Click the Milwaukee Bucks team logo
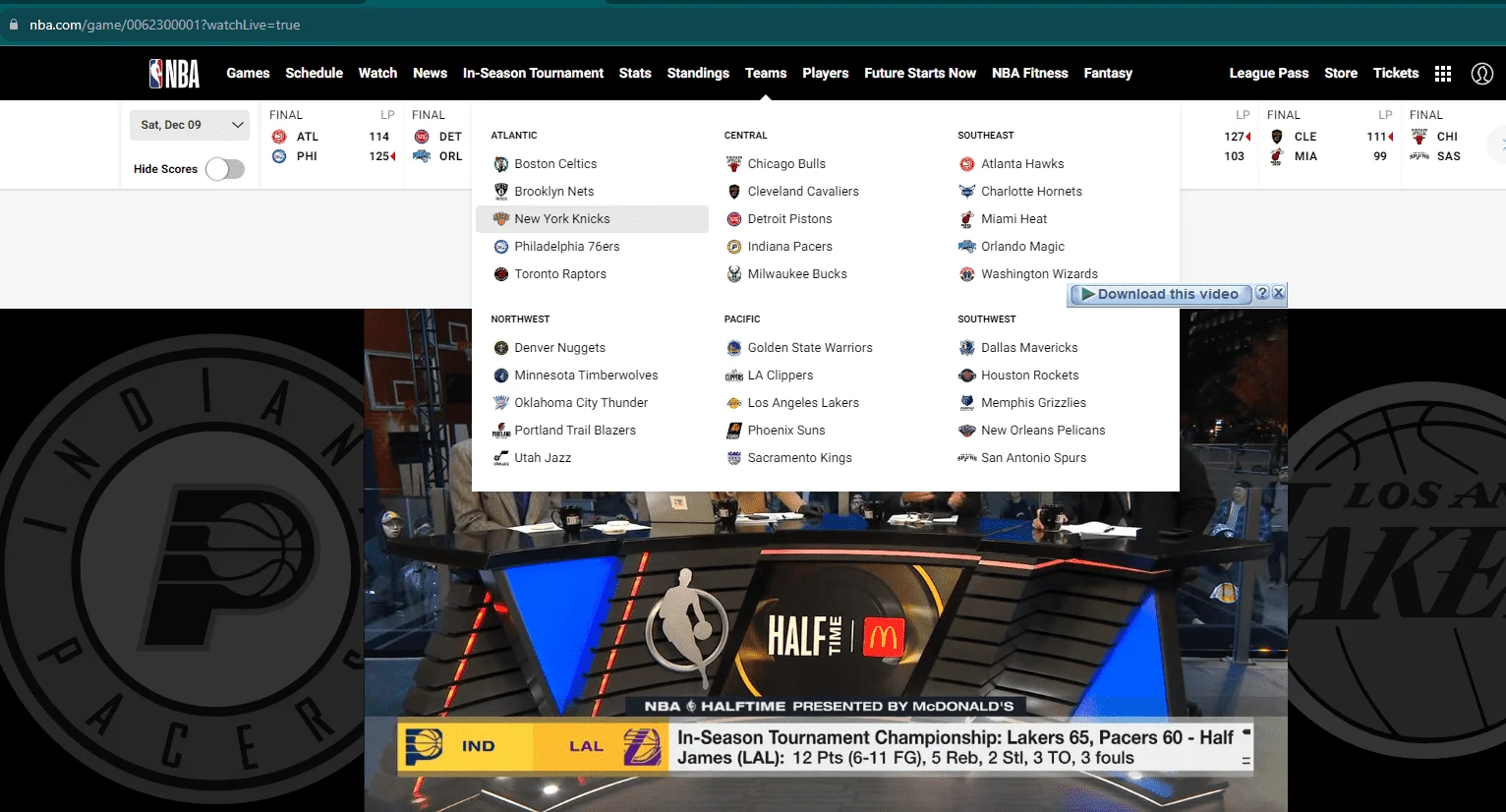 [x=734, y=274]
